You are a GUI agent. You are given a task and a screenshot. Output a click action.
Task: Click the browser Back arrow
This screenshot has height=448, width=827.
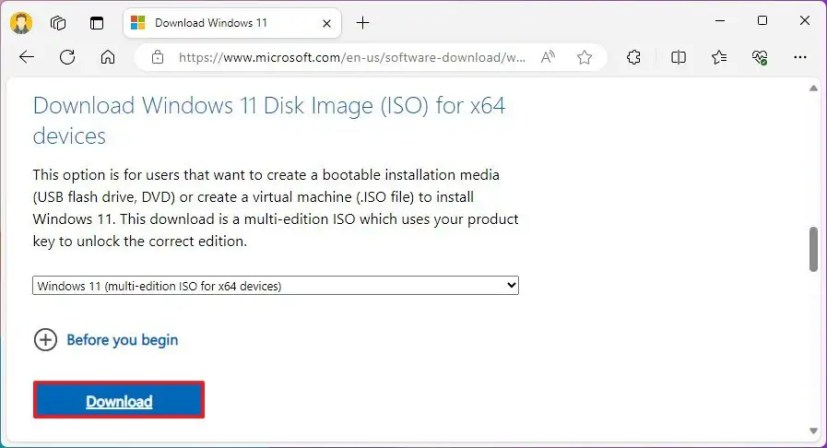point(26,57)
